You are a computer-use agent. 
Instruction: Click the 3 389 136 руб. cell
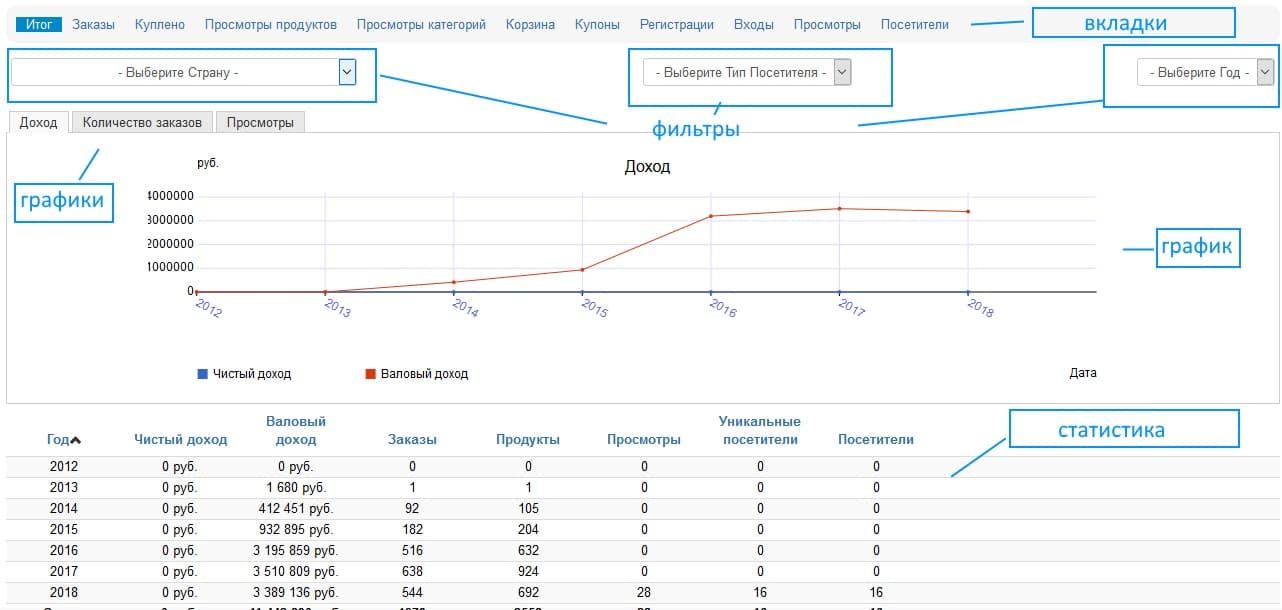click(x=297, y=592)
